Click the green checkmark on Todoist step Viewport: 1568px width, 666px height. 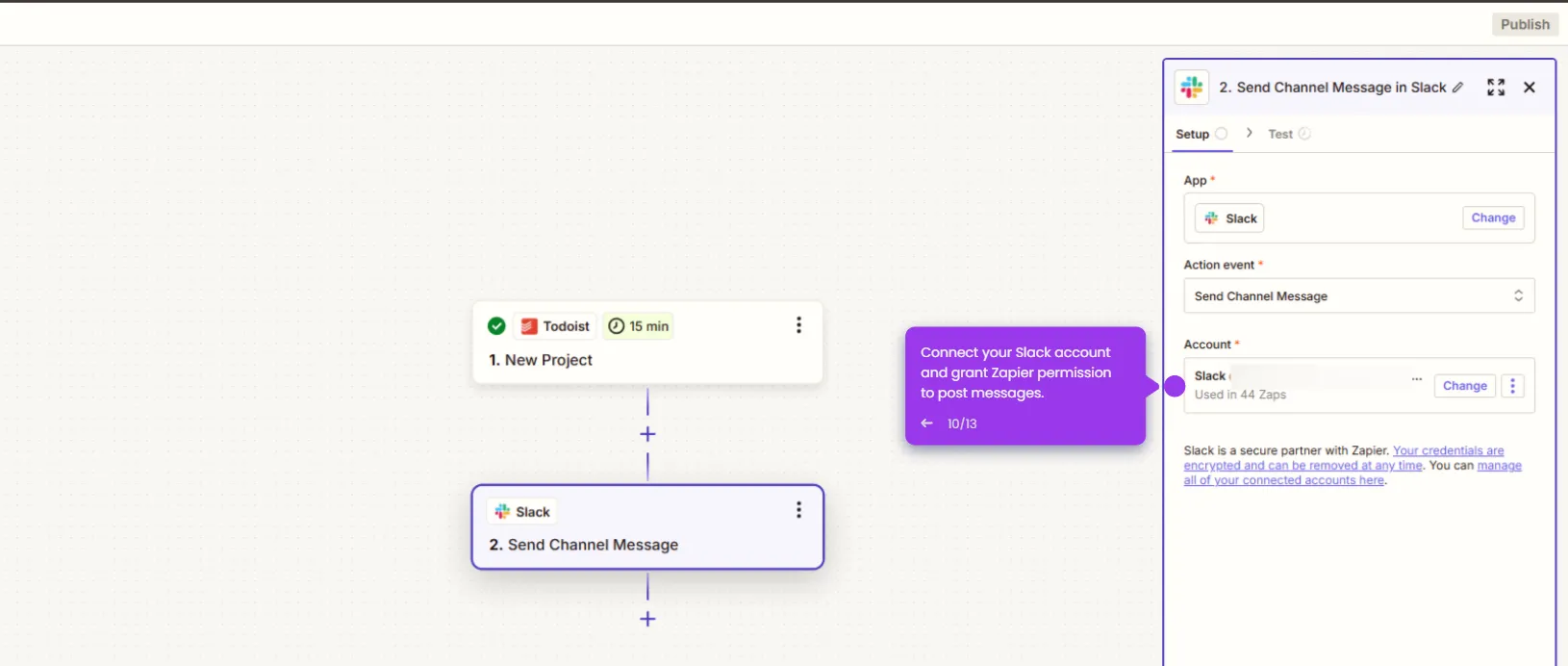(496, 326)
